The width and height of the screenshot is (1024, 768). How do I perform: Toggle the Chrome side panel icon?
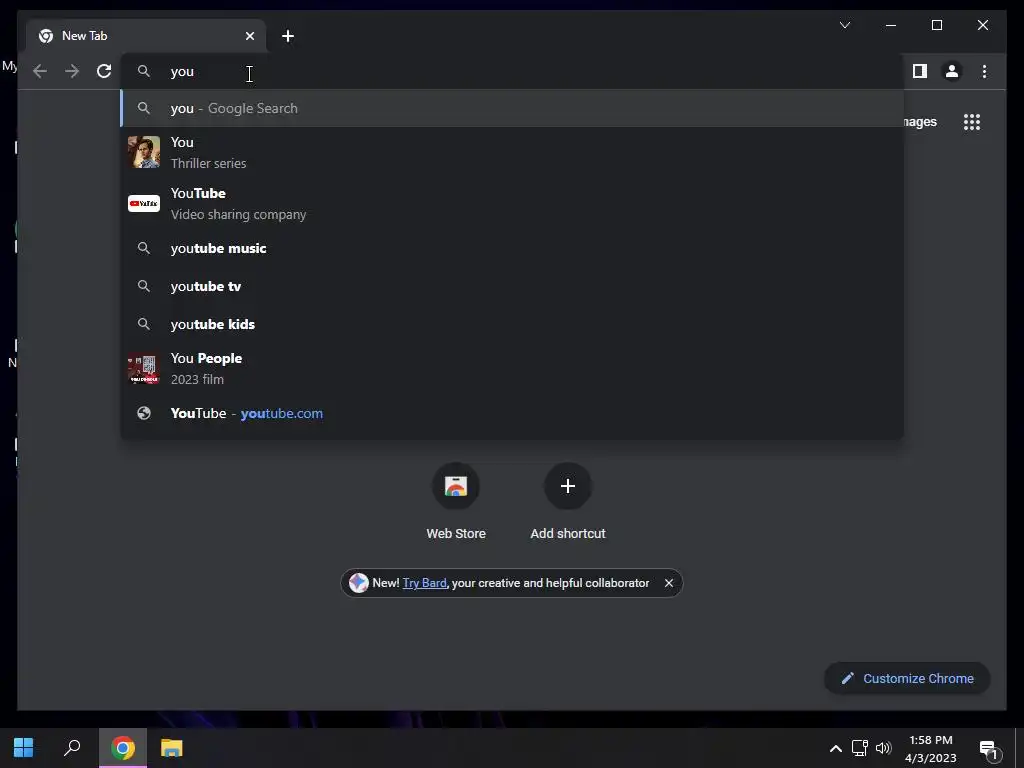point(920,71)
